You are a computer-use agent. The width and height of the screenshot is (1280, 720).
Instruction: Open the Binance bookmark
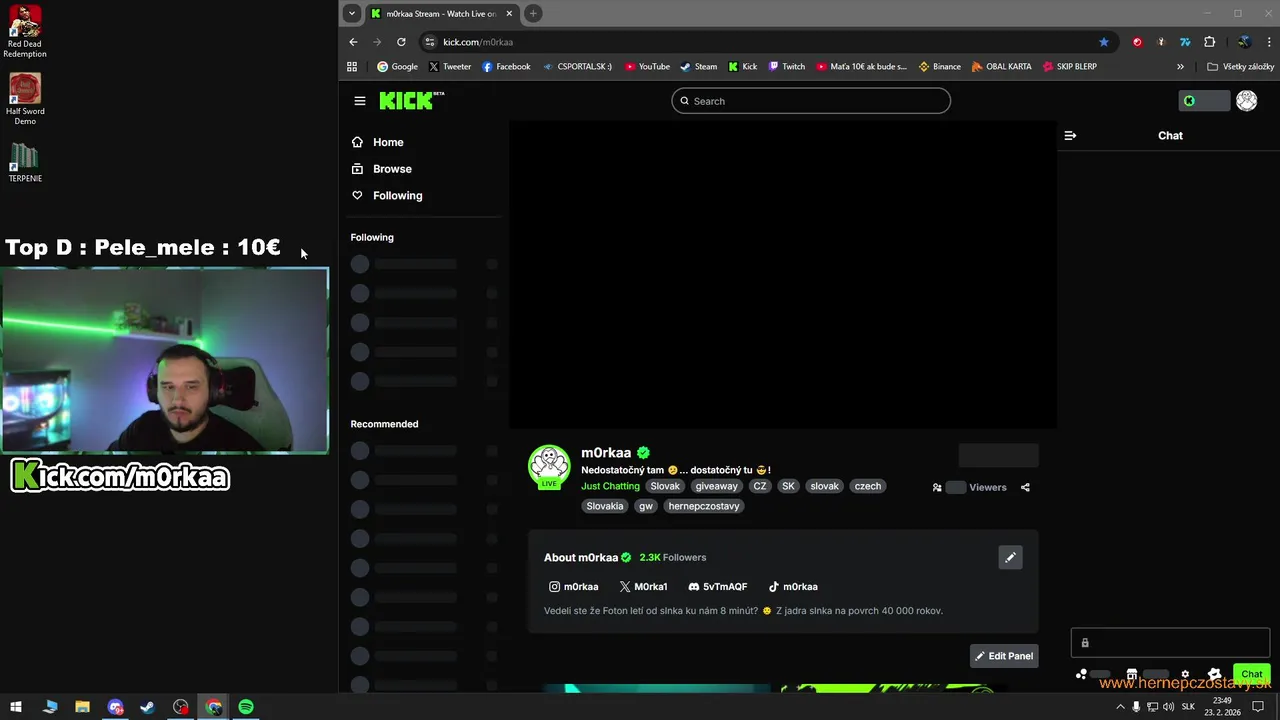tap(939, 67)
